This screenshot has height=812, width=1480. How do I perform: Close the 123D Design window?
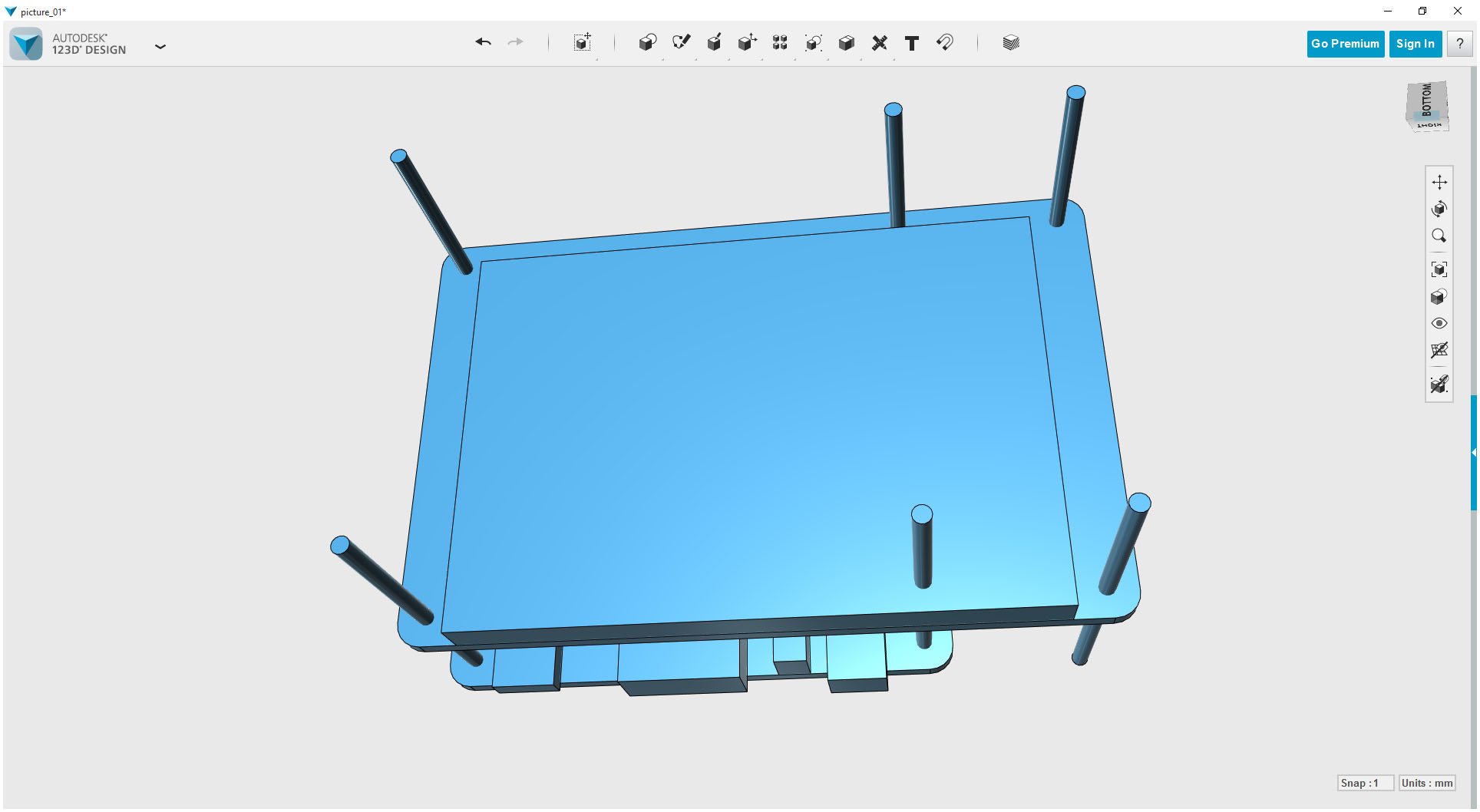(1458, 11)
